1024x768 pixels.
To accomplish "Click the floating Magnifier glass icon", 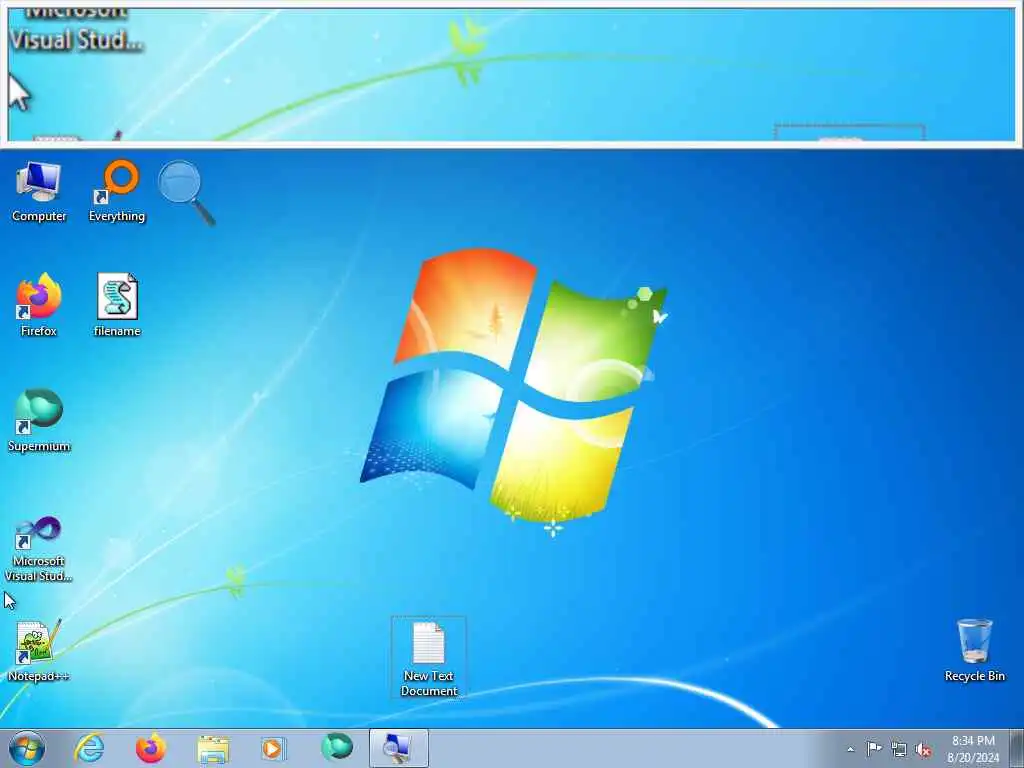I will pyautogui.click(x=187, y=193).
